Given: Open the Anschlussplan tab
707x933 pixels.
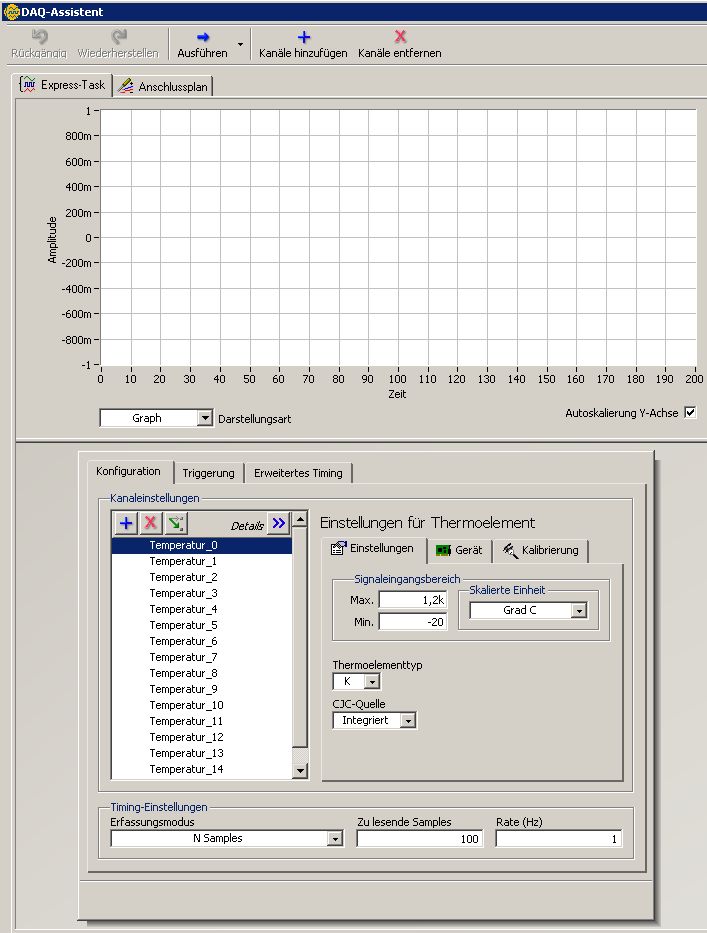Looking at the screenshot, I should [162, 86].
